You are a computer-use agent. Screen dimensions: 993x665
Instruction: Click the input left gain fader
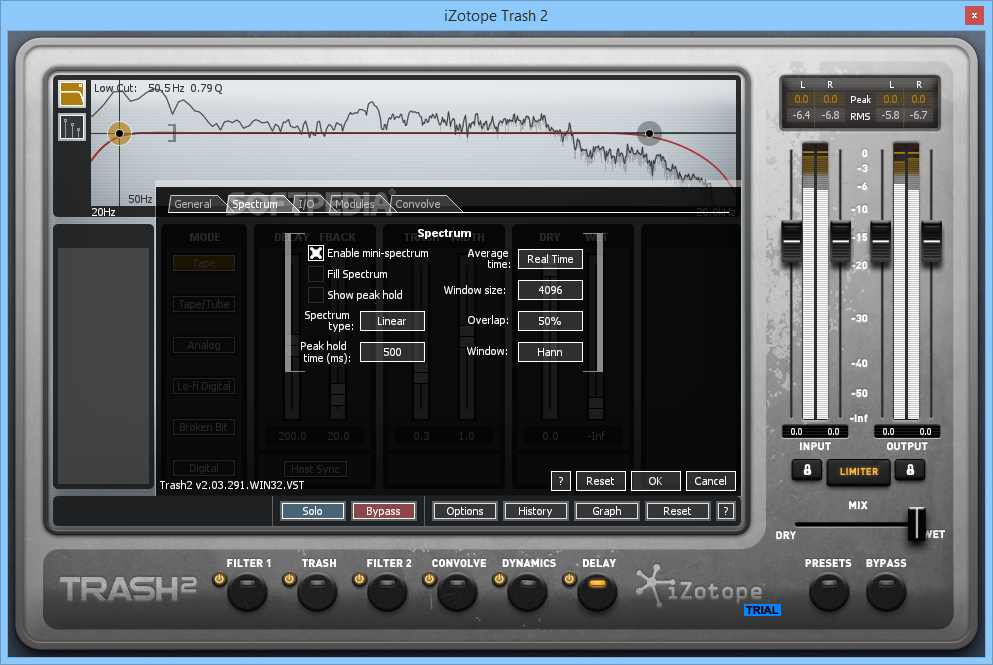792,241
